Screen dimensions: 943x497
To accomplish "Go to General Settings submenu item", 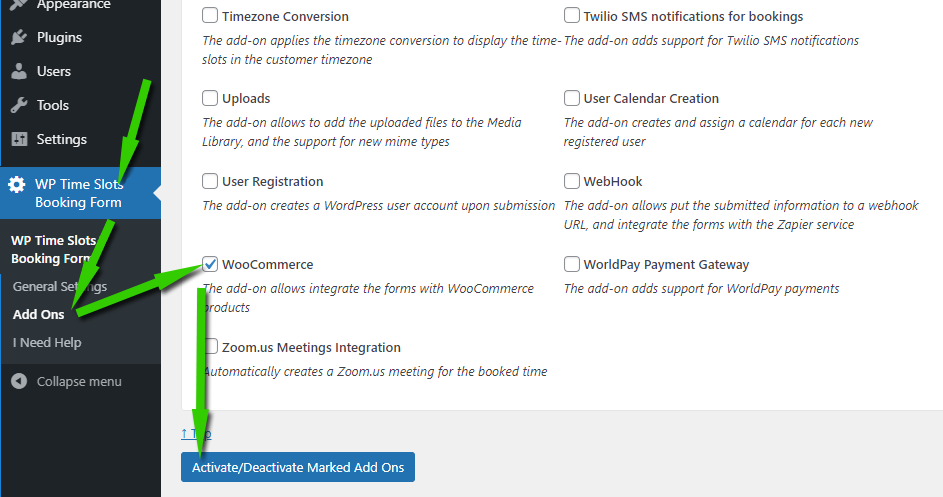I will (x=59, y=287).
